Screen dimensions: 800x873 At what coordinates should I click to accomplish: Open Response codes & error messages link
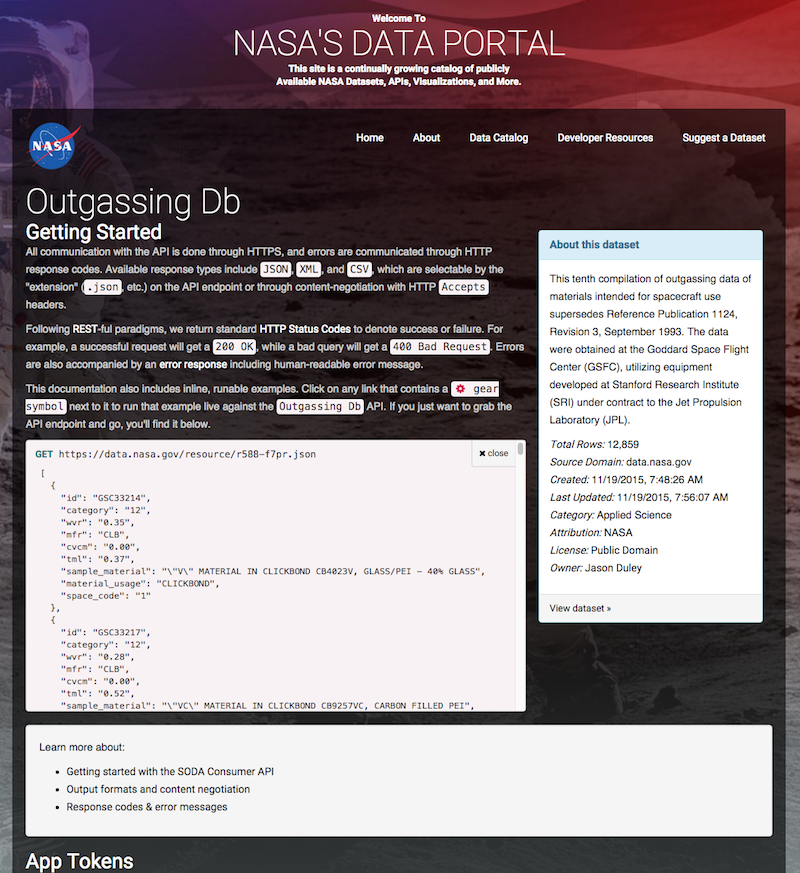click(147, 807)
